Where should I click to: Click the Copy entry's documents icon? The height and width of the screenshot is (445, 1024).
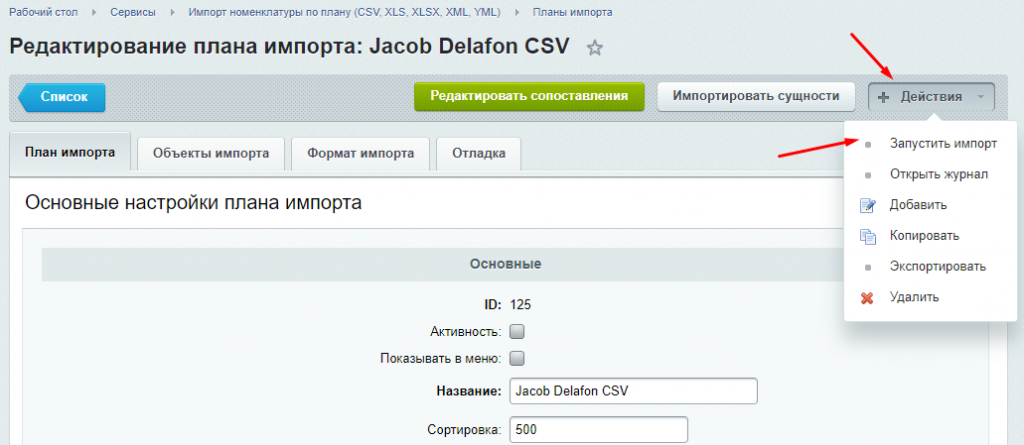(x=867, y=237)
